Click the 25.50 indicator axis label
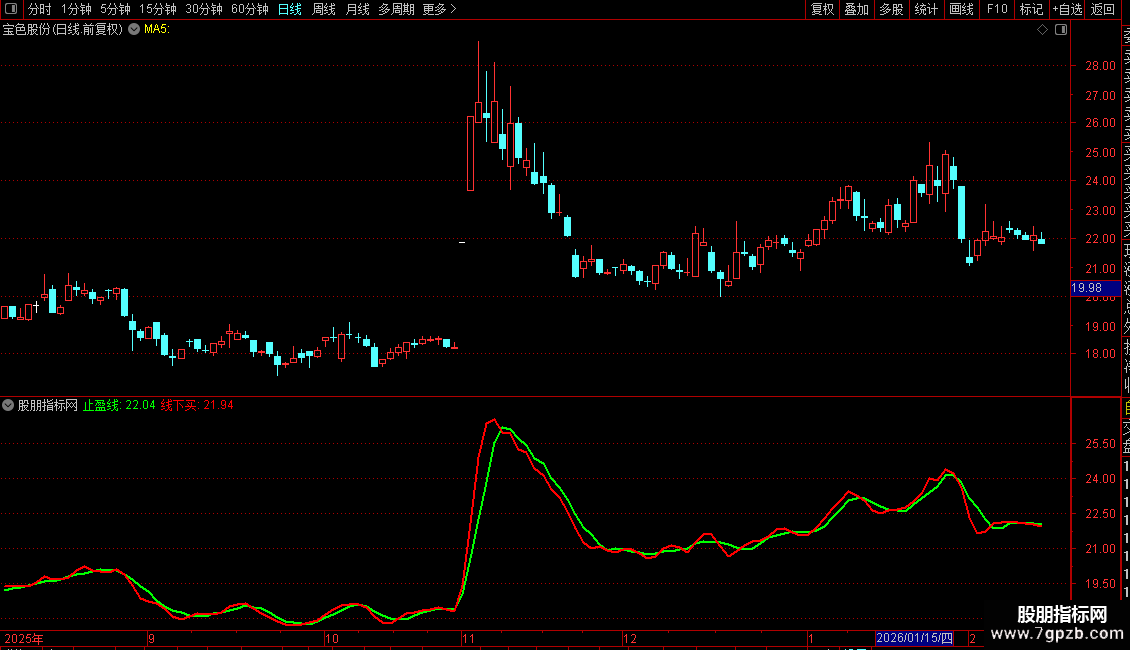The width and height of the screenshot is (1130, 650). click(1100, 444)
